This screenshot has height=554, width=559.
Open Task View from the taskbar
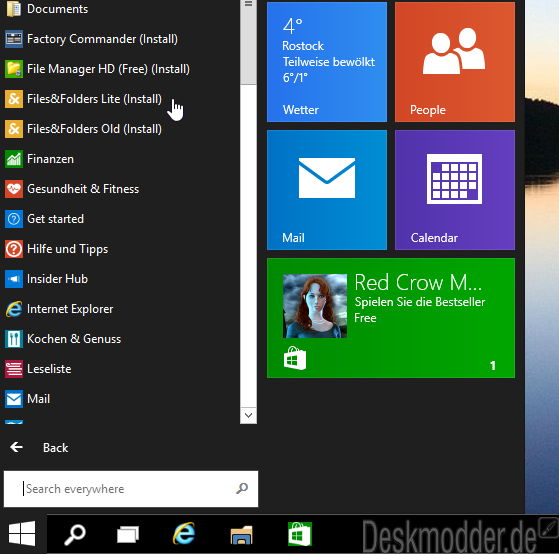[128, 534]
